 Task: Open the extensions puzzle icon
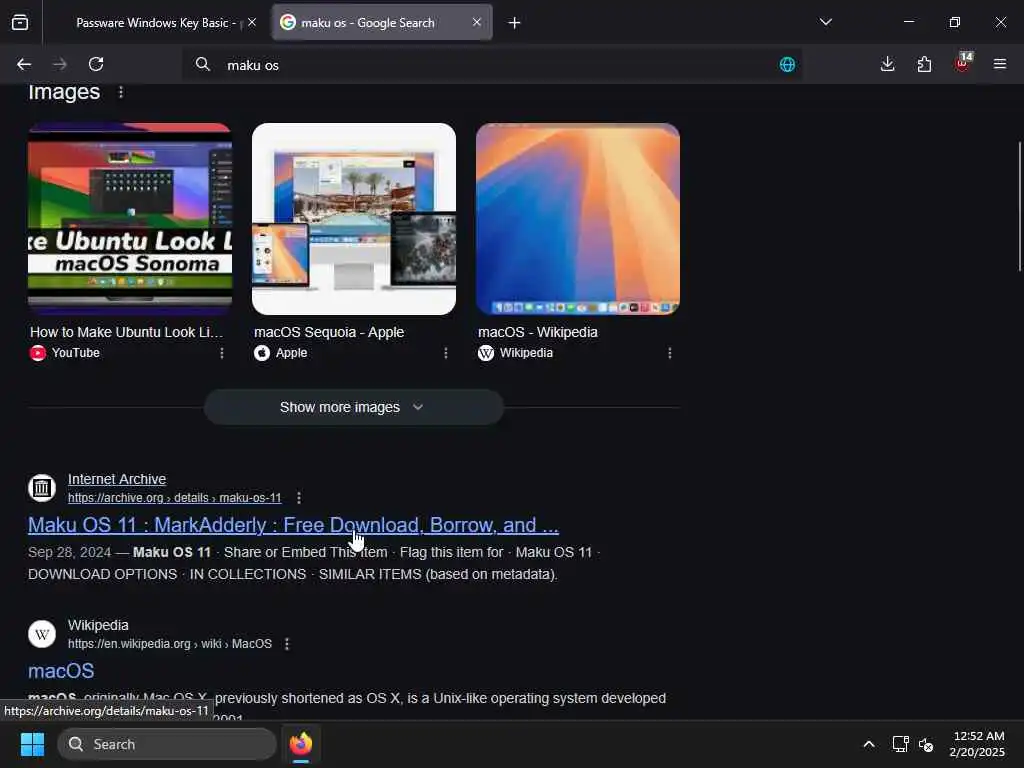(x=924, y=64)
